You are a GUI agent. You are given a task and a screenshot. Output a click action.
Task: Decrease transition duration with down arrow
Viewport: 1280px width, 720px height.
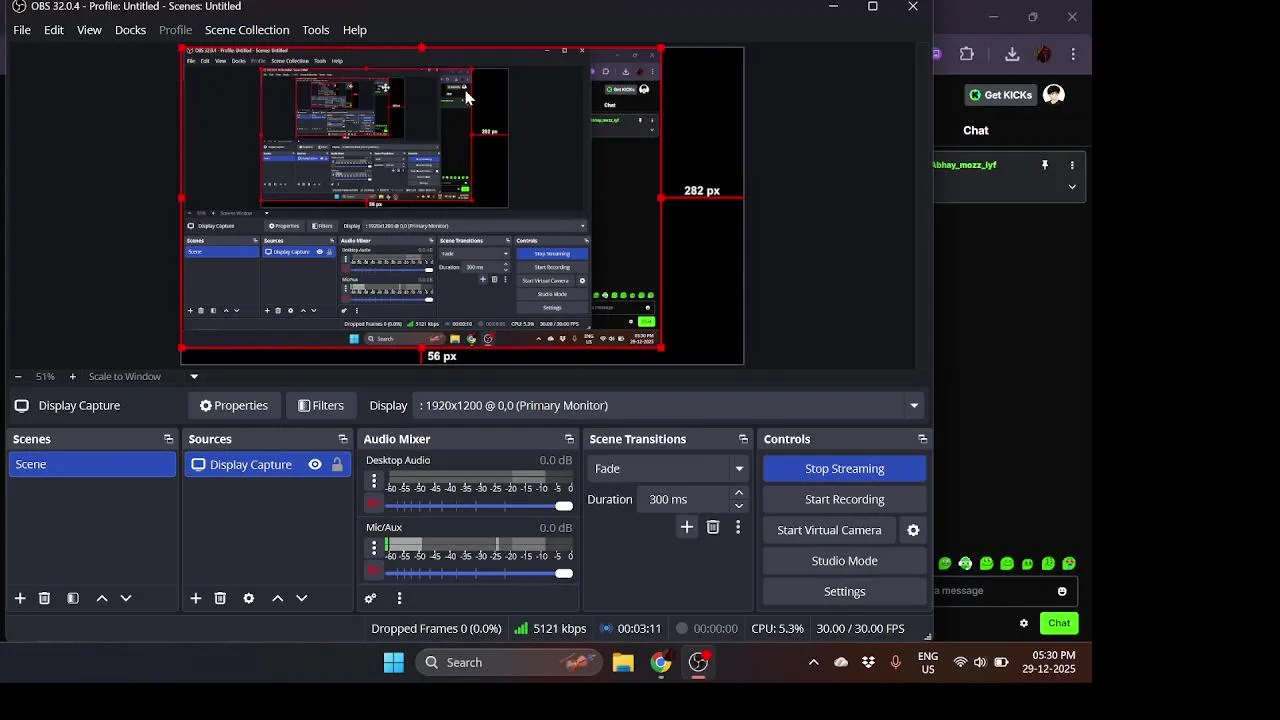(x=739, y=506)
